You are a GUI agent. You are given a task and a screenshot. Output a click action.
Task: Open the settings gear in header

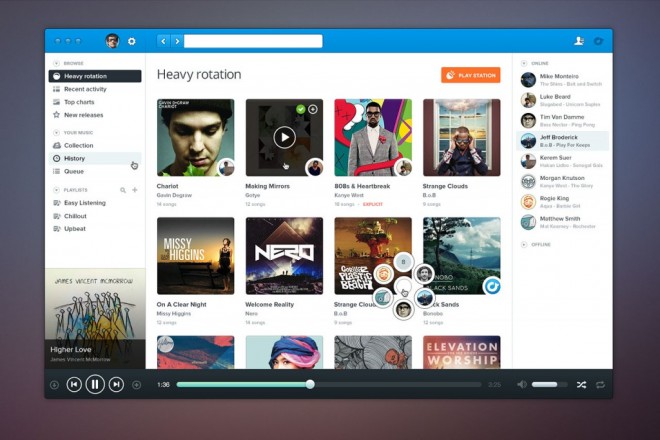coord(132,41)
